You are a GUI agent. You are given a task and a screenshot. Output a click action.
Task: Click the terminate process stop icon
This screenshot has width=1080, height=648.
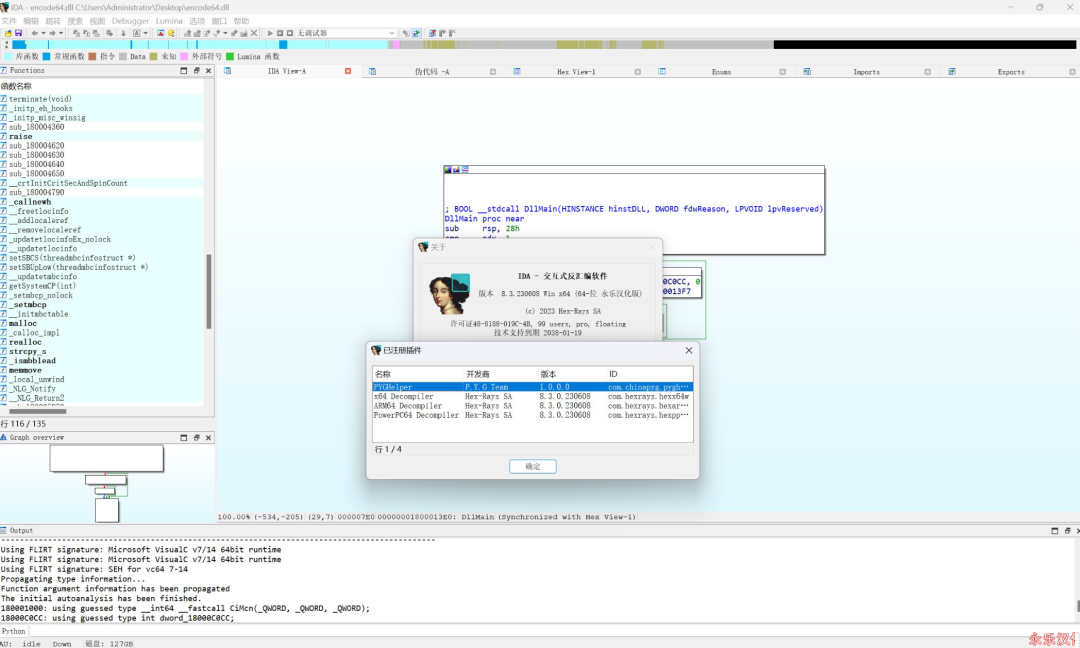(290, 33)
